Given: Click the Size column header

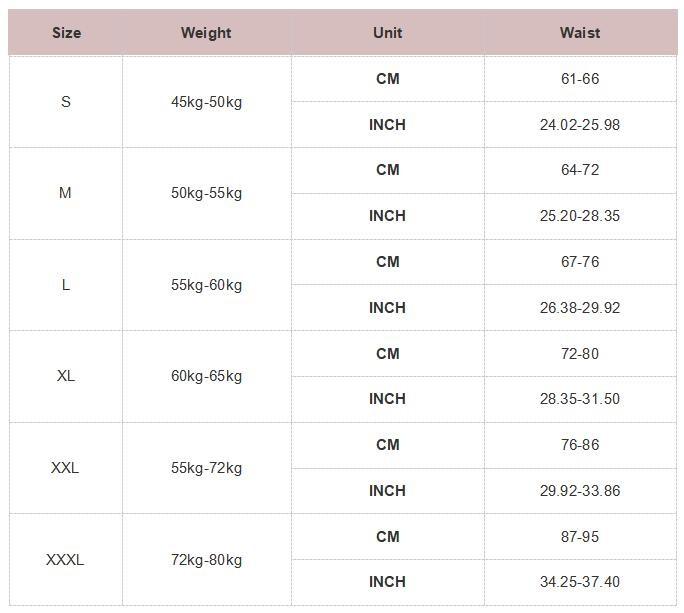Looking at the screenshot, I should pyautogui.click(x=66, y=33).
